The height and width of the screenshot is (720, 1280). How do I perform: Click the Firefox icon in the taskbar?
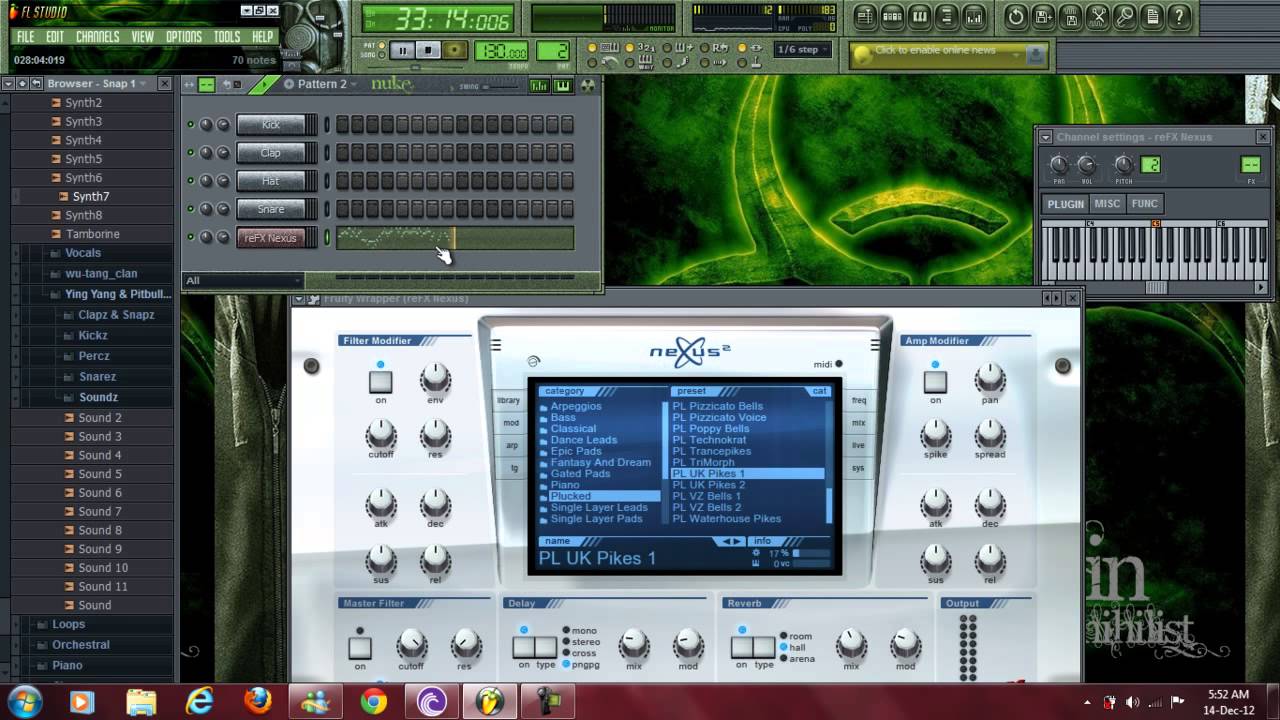[258, 701]
